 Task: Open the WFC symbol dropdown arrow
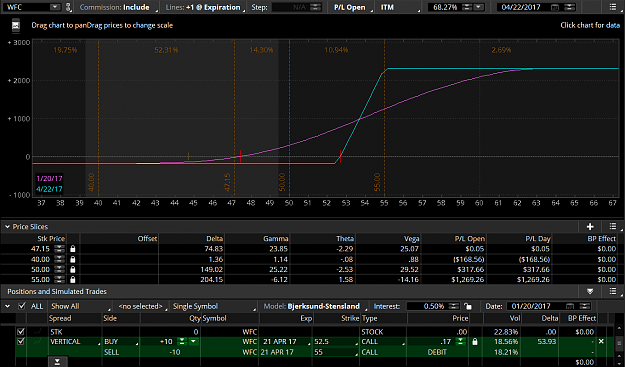pyautogui.click(x=55, y=7)
